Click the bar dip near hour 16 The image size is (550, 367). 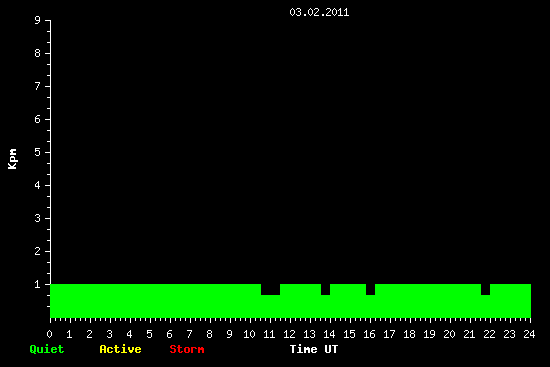pos(370,289)
